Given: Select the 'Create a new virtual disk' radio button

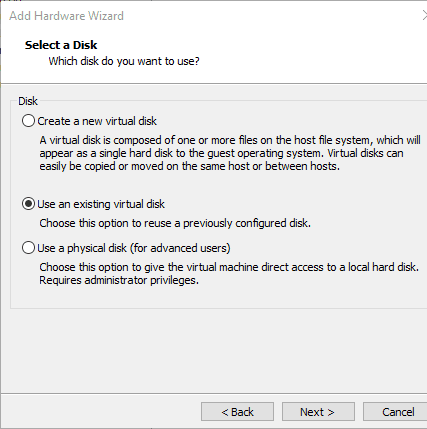Looking at the screenshot, I should coord(28,121).
